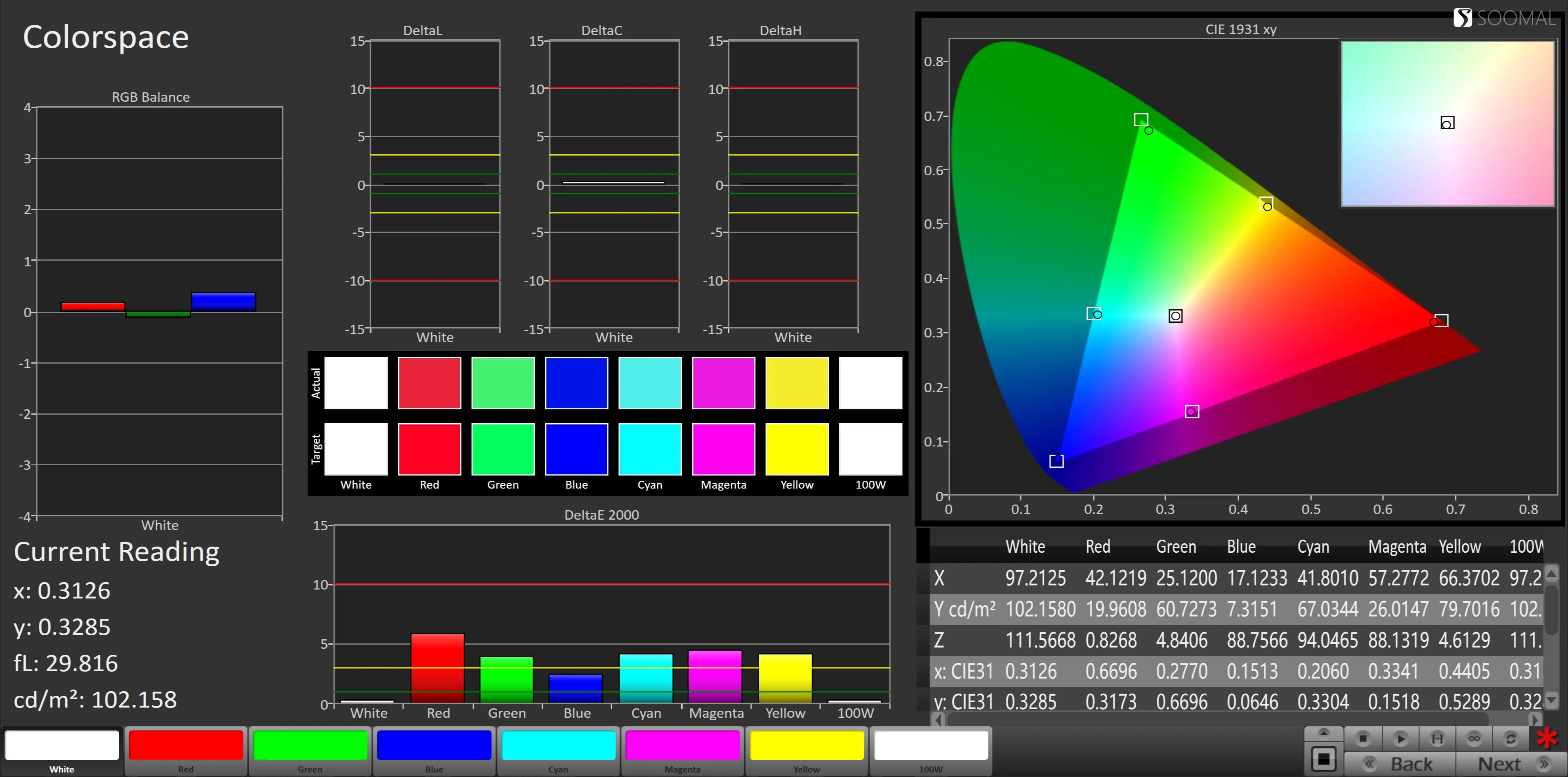Click the Actual Cyan swatch
This screenshot has height=777, width=1568.
click(649, 383)
